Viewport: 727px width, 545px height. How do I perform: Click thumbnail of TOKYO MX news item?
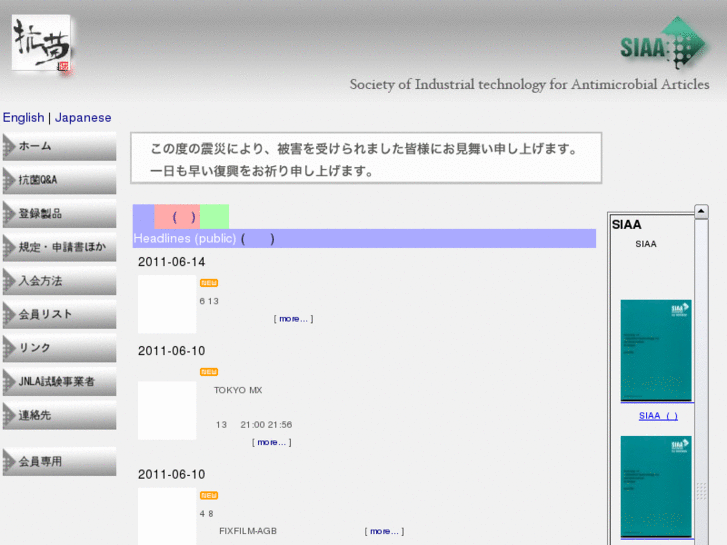pyautogui.click(x=167, y=410)
